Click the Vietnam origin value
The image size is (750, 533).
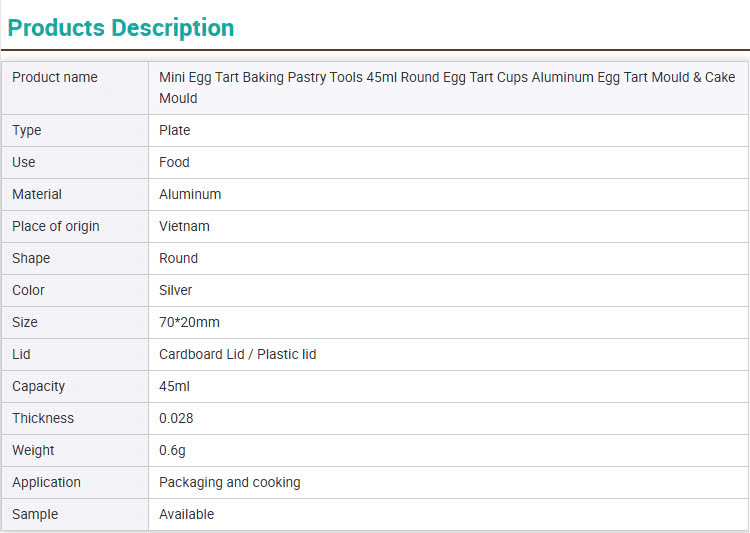coord(184,226)
